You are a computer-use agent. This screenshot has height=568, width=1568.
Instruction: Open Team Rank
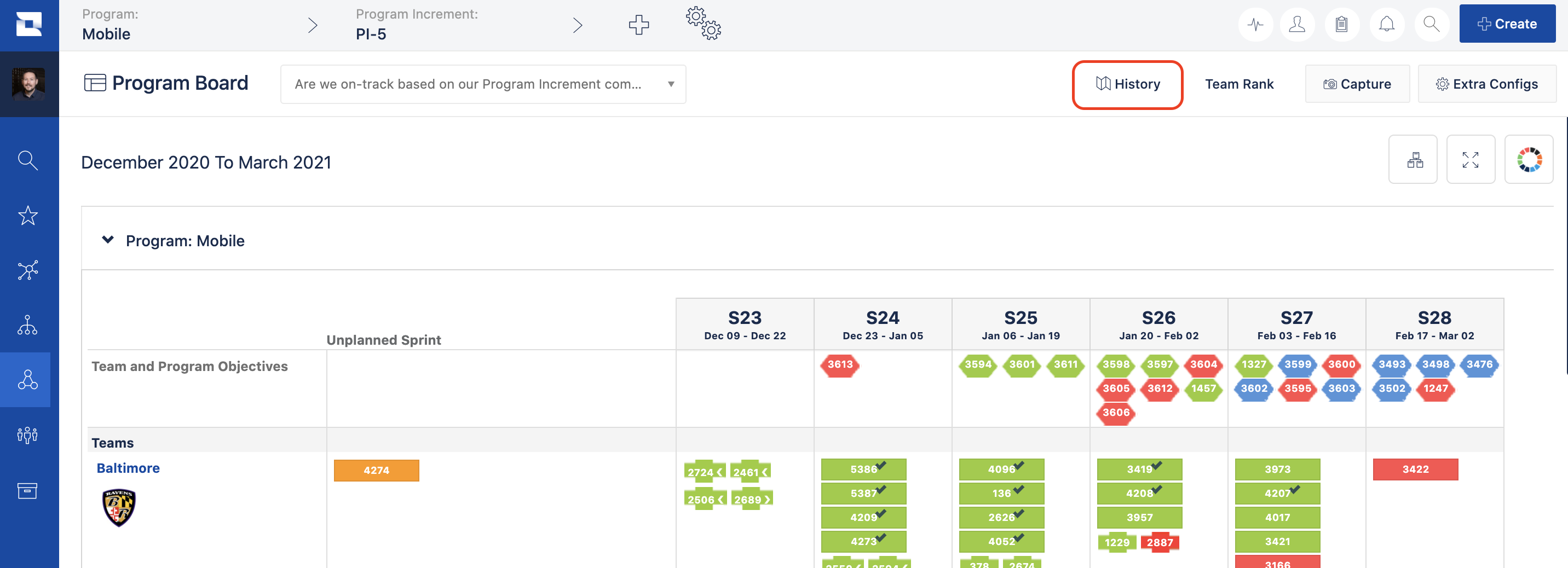(x=1240, y=84)
